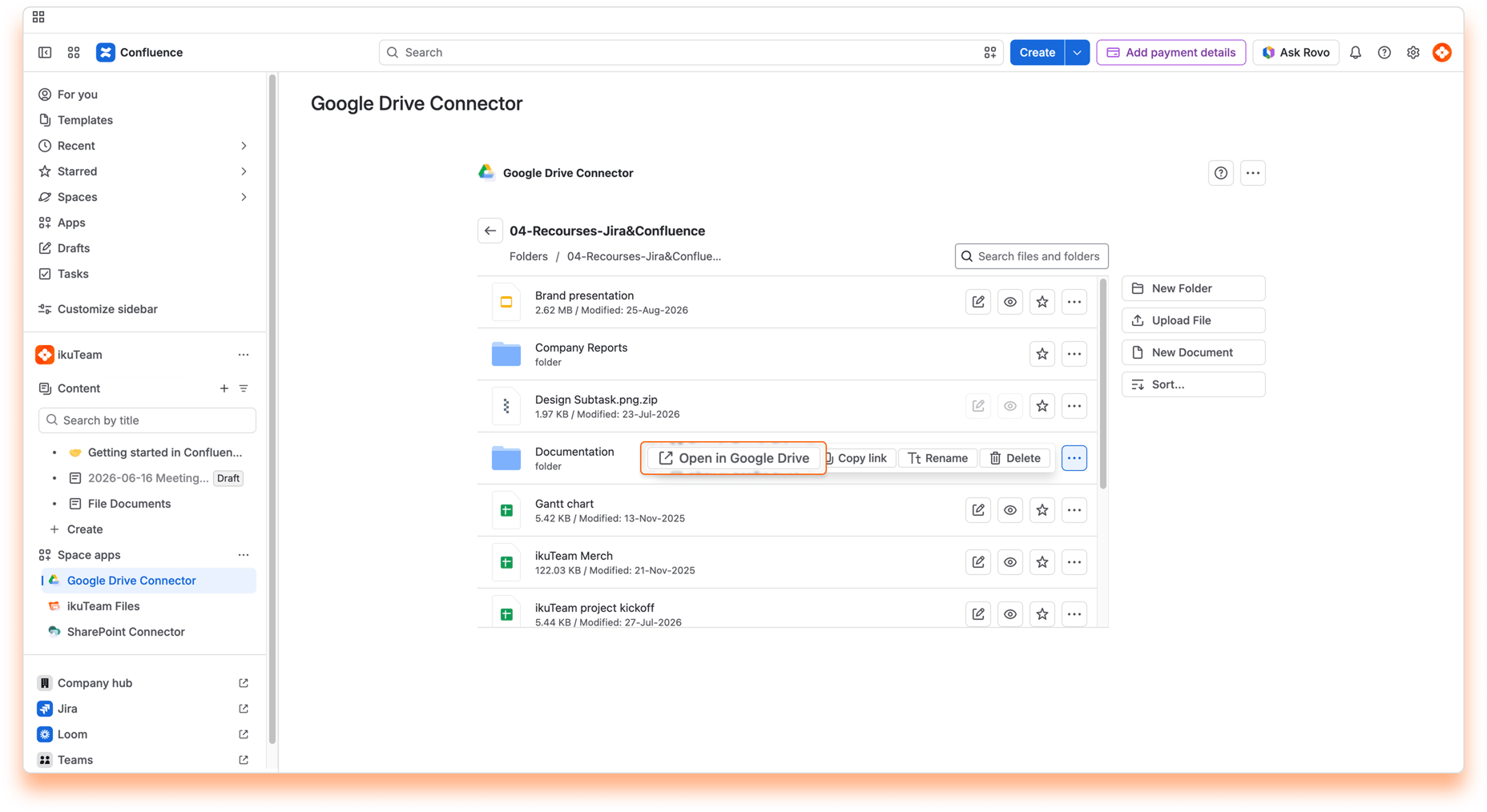Go back with the folder back arrow
The height and width of the screenshot is (812, 1487).
click(490, 231)
